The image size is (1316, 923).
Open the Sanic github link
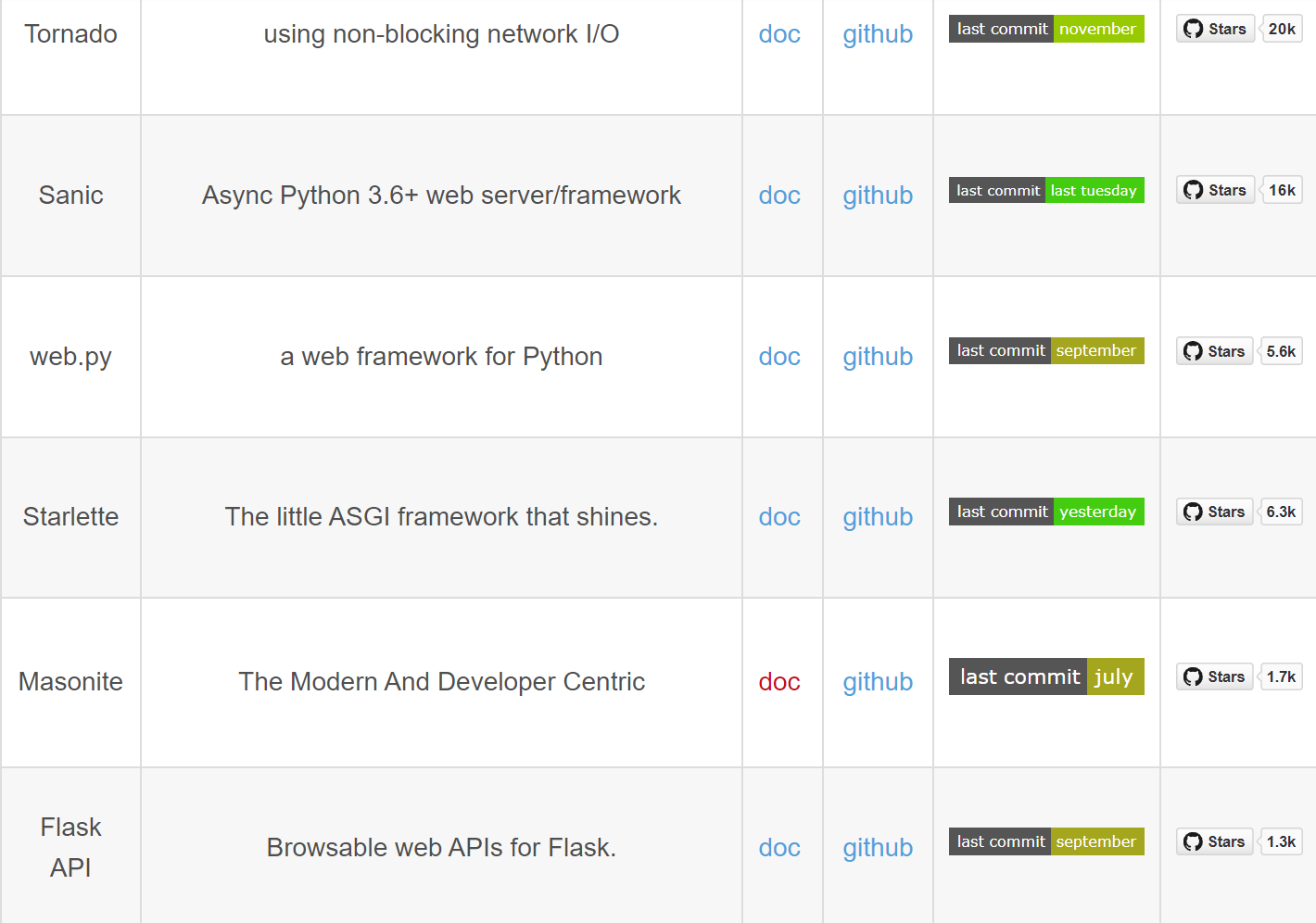tap(878, 196)
